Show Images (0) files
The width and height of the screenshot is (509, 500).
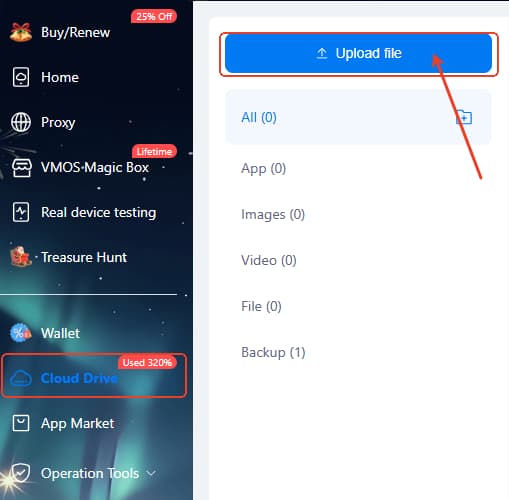(273, 214)
